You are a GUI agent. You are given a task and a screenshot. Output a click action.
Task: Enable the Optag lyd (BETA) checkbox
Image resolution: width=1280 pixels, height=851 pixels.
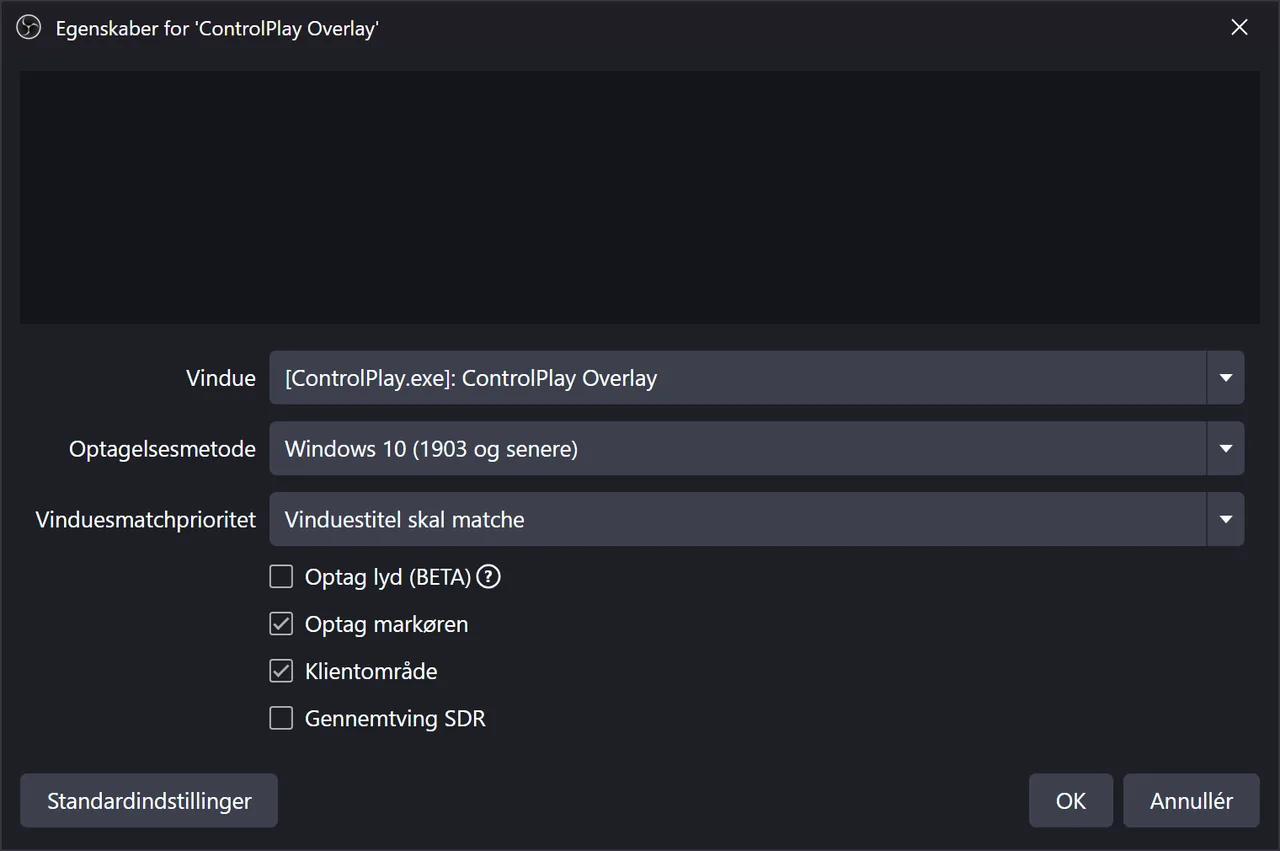pyautogui.click(x=281, y=577)
